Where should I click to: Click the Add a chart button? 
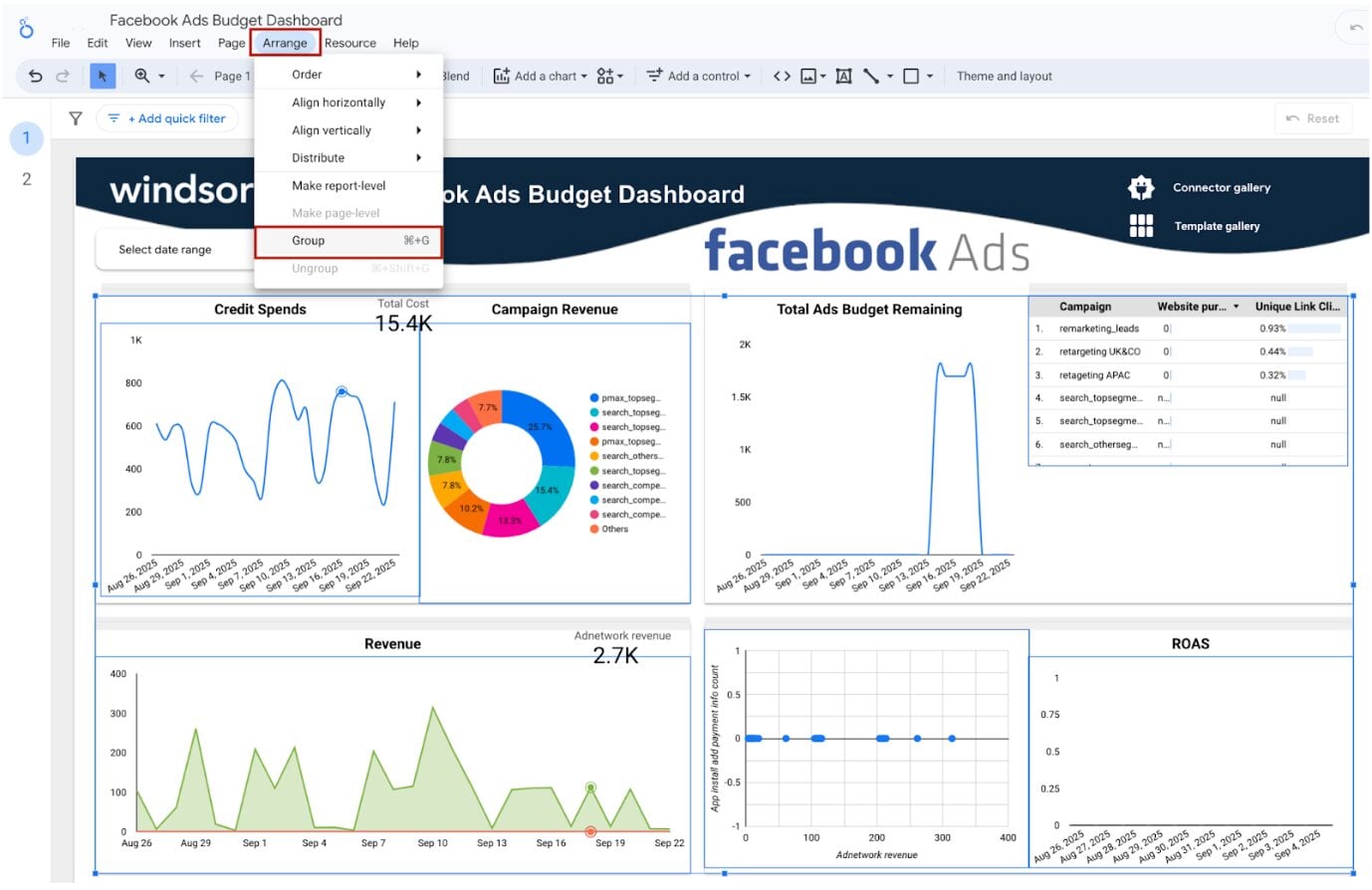(540, 76)
